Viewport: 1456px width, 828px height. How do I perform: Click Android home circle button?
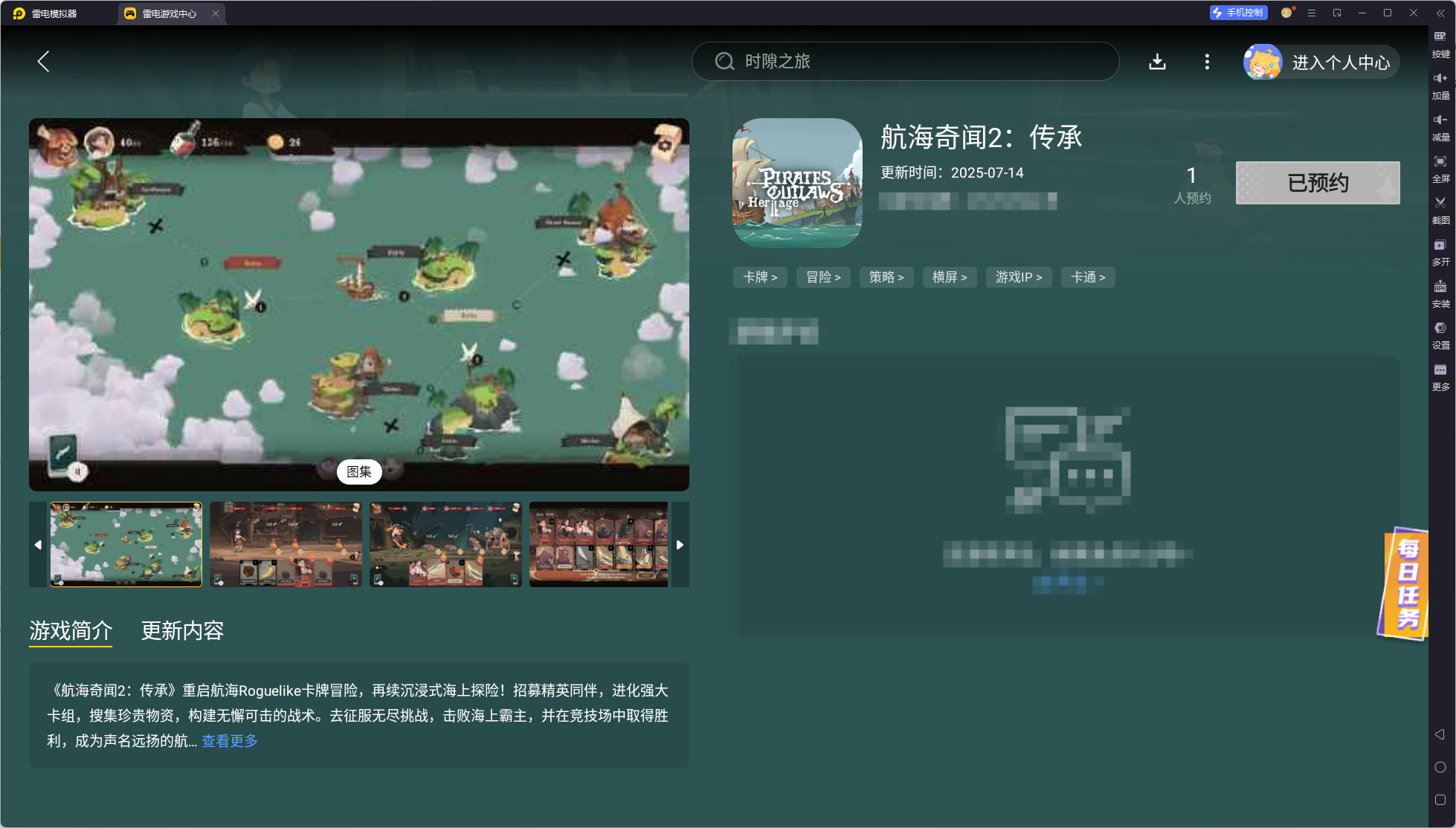point(1440,767)
